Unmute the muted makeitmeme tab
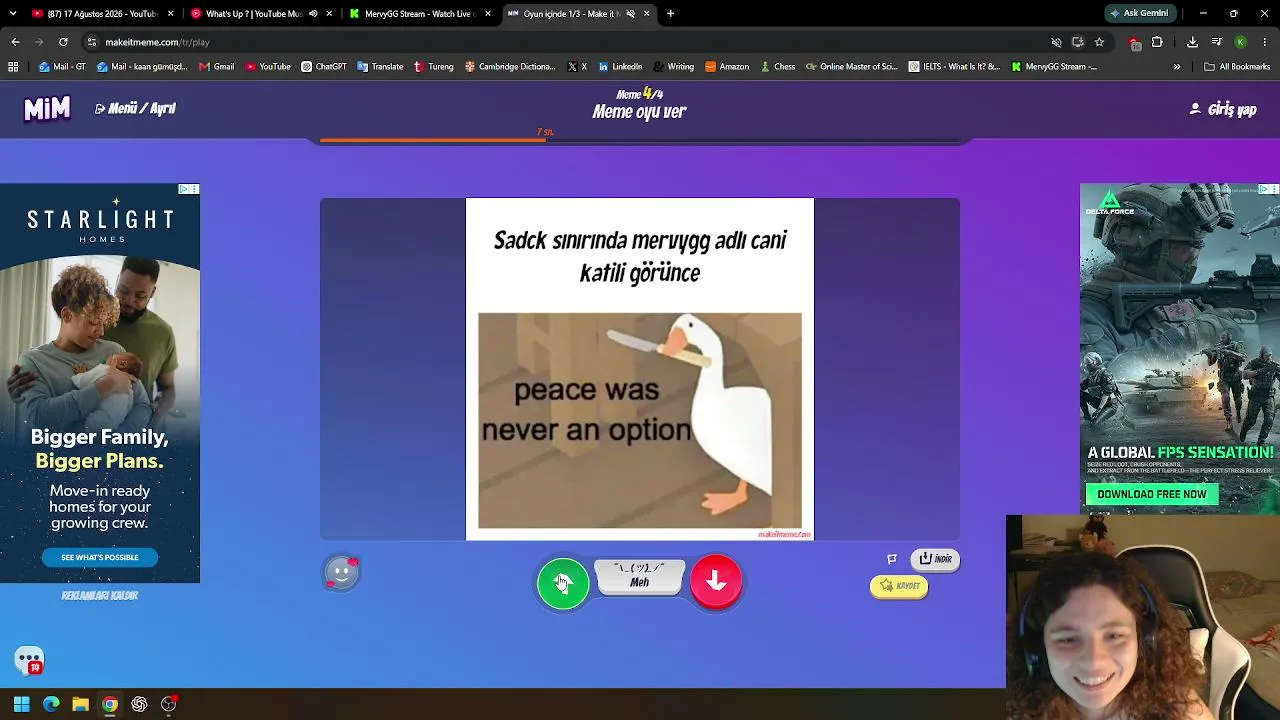 click(630, 14)
